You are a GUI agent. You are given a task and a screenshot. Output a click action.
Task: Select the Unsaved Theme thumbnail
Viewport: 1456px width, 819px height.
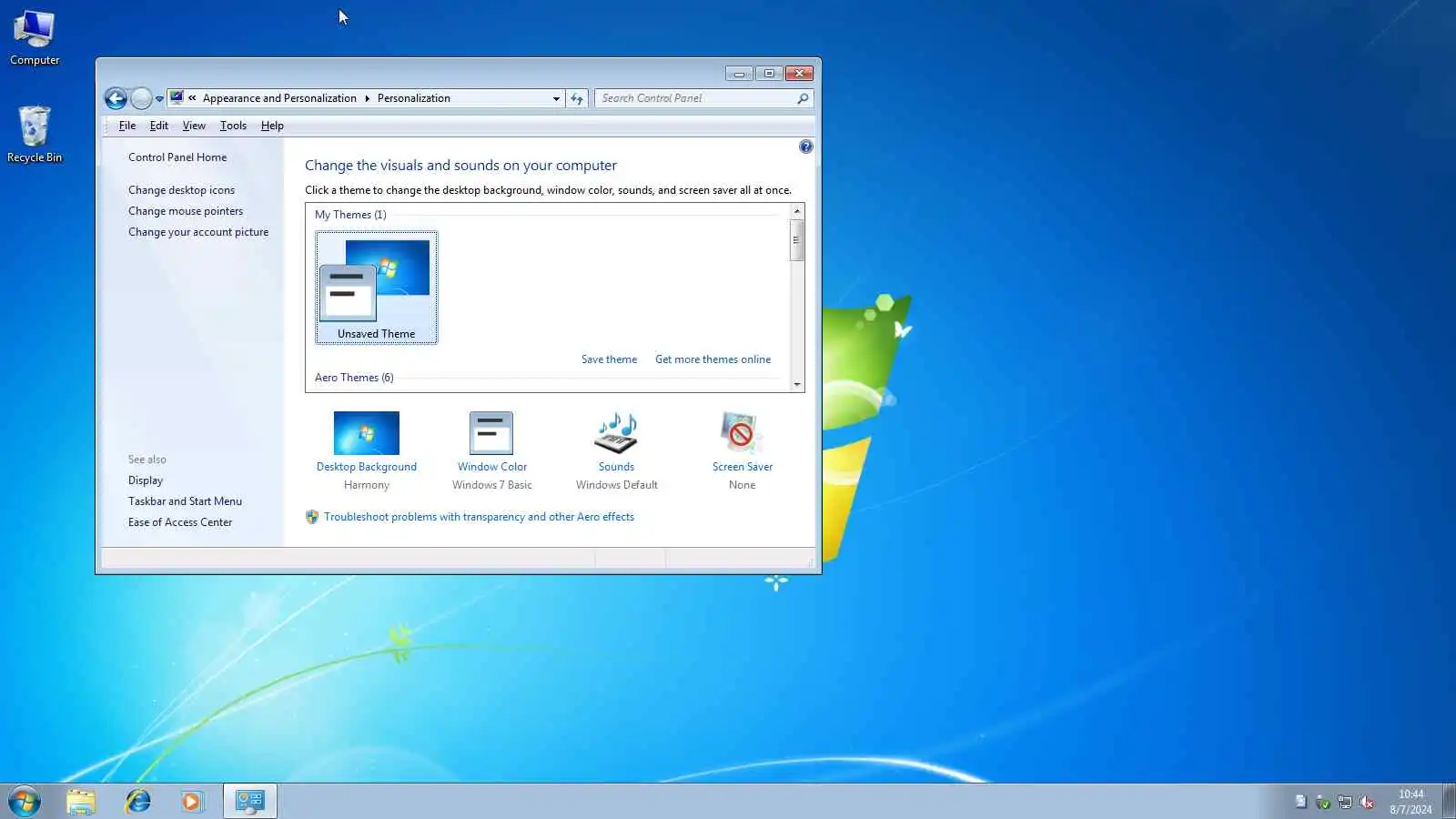pos(376,288)
